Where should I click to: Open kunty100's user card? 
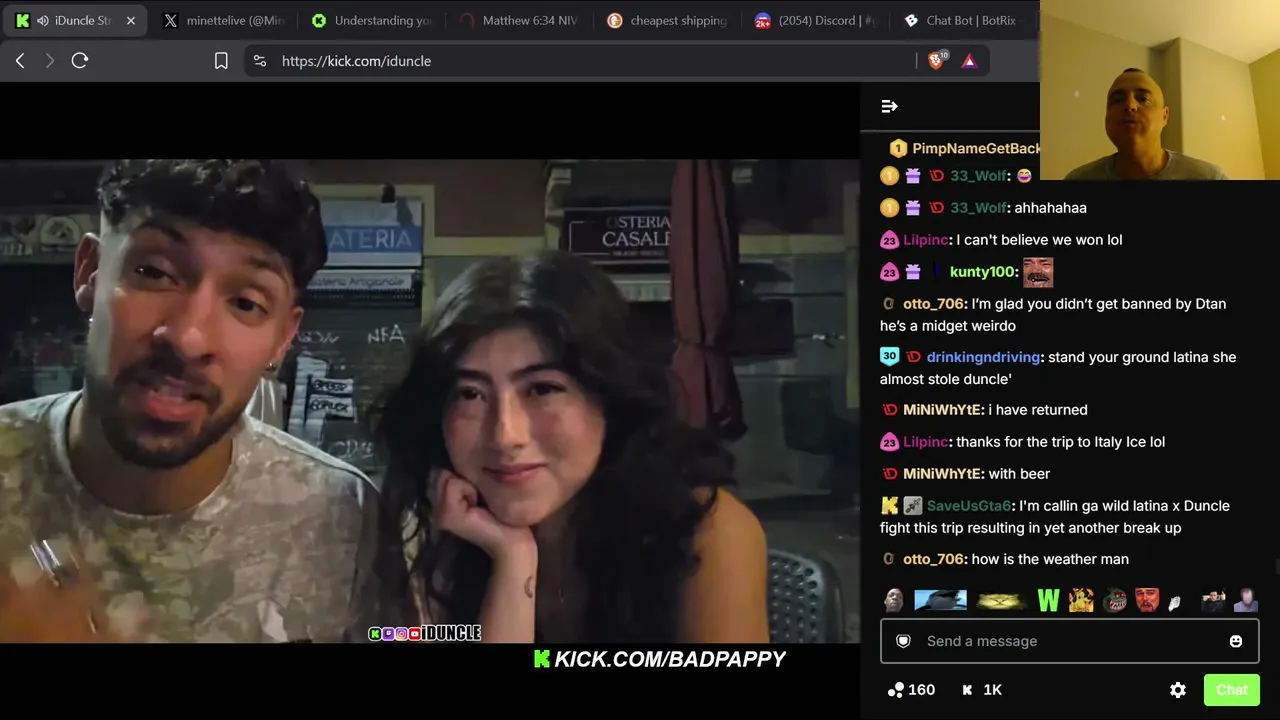tap(983, 272)
